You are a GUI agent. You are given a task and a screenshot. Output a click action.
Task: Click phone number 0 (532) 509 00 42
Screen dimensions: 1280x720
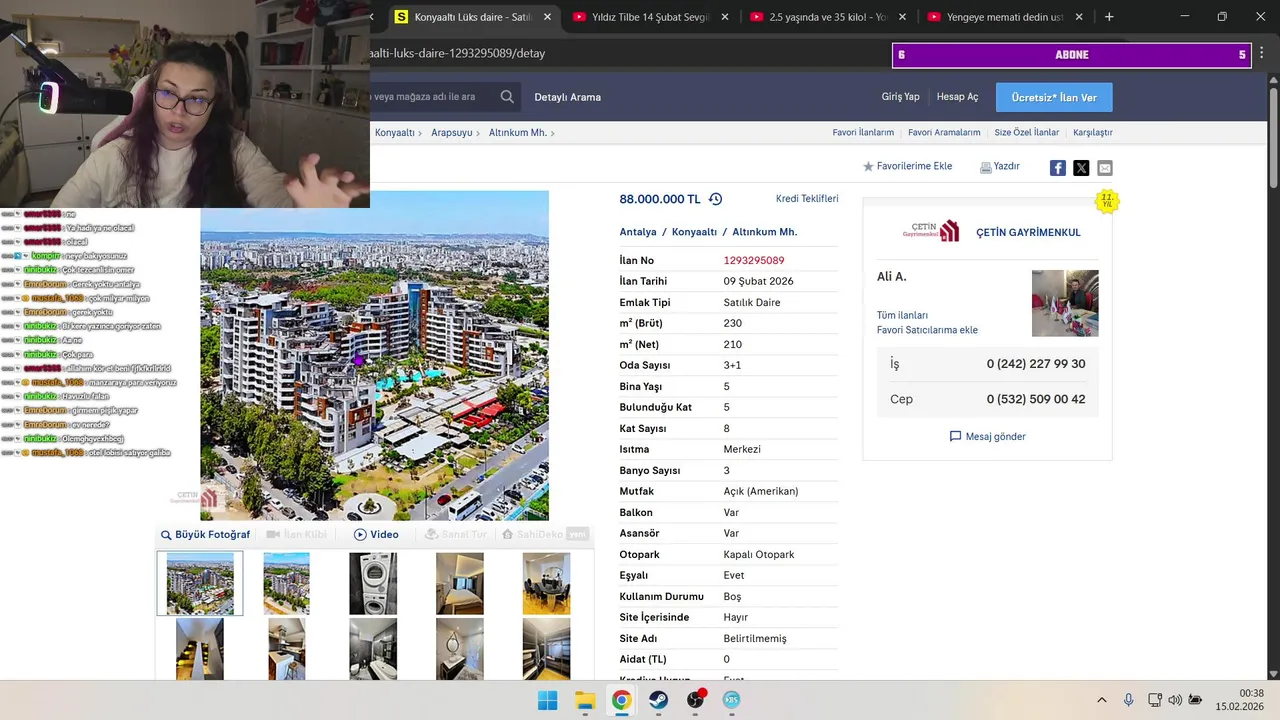(x=1036, y=399)
